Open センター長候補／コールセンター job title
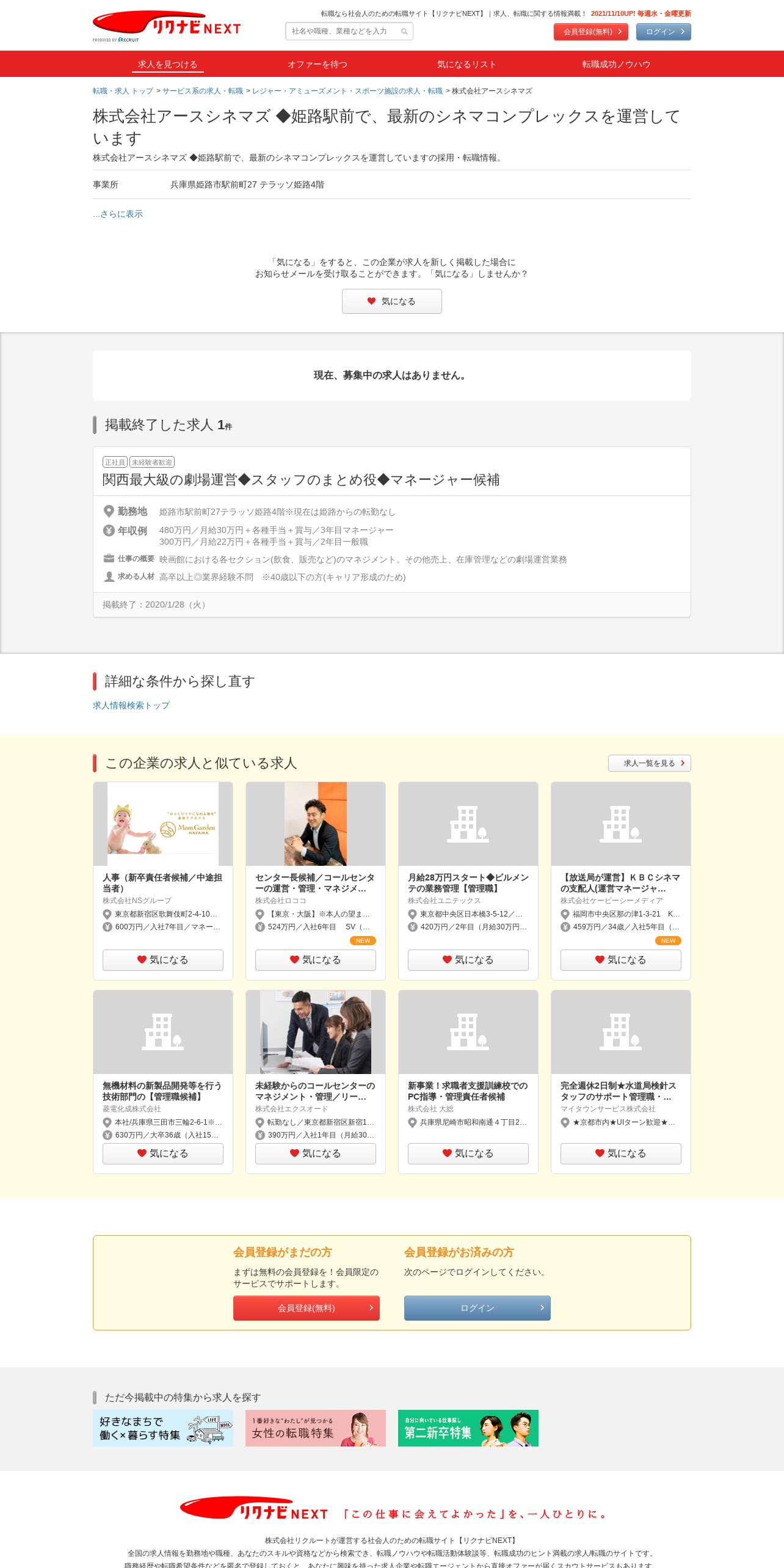 315,883
